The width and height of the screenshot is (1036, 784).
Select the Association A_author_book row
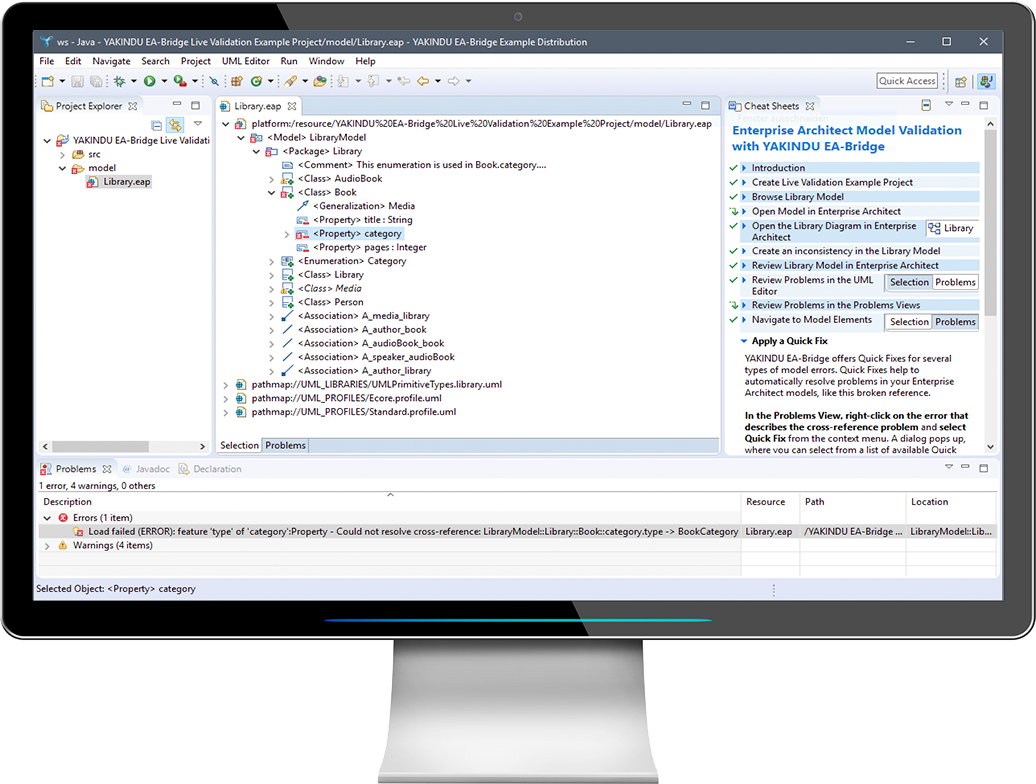[354, 330]
